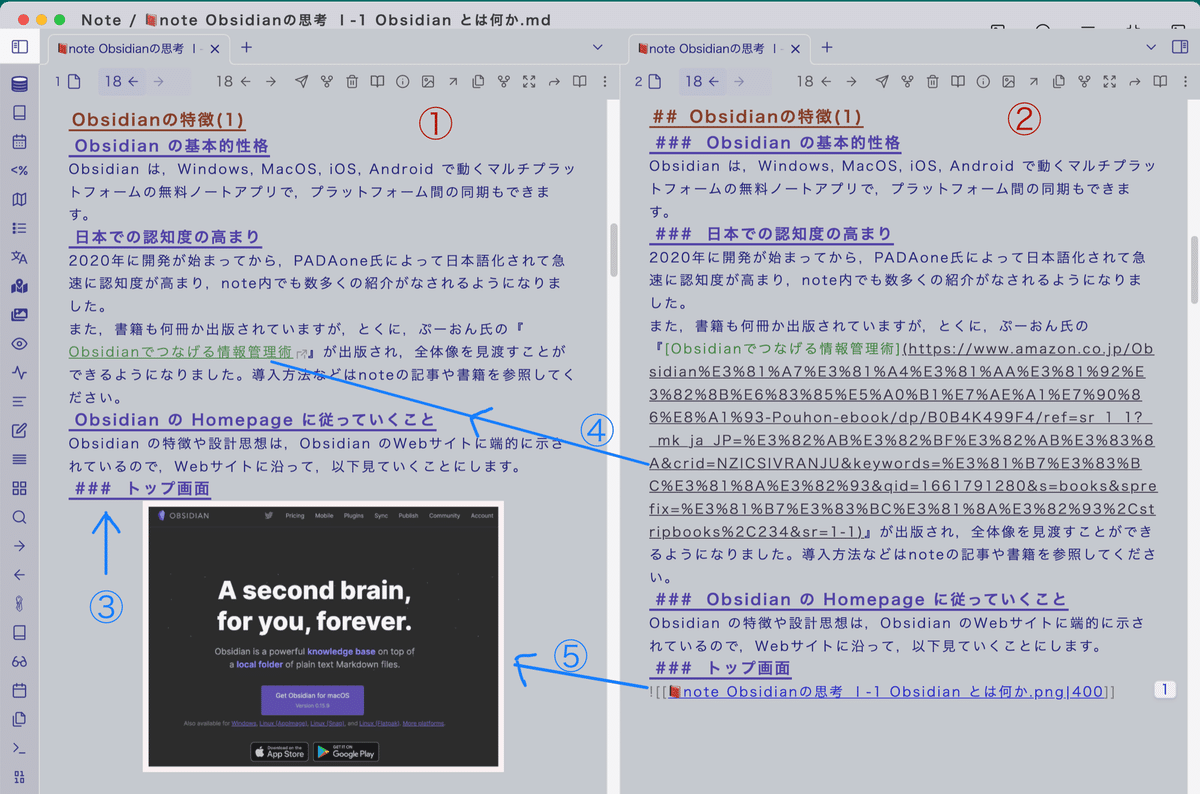Close the note tab in left pane
This screenshot has width=1200, height=794.
[216, 48]
